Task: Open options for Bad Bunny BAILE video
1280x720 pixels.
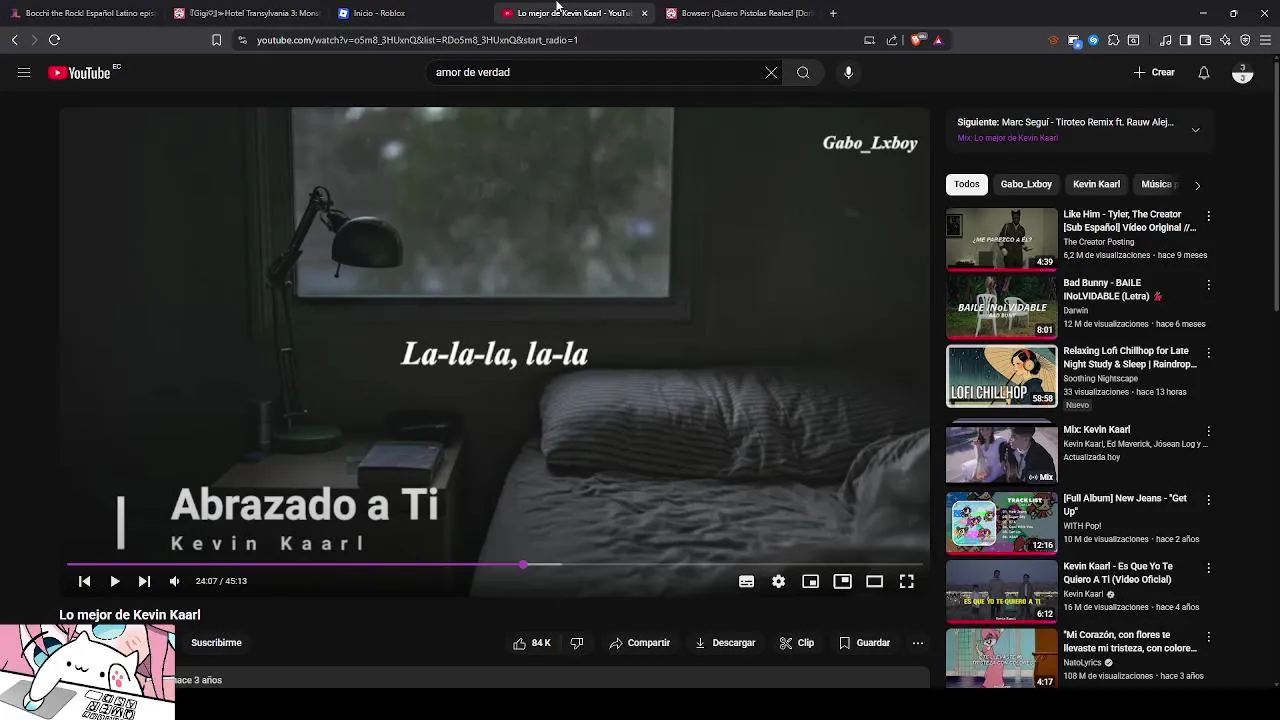Action: click(1208, 285)
